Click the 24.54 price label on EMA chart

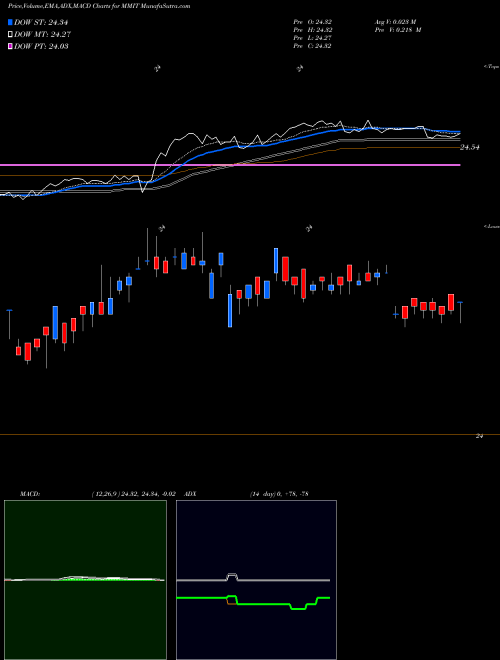point(470,147)
